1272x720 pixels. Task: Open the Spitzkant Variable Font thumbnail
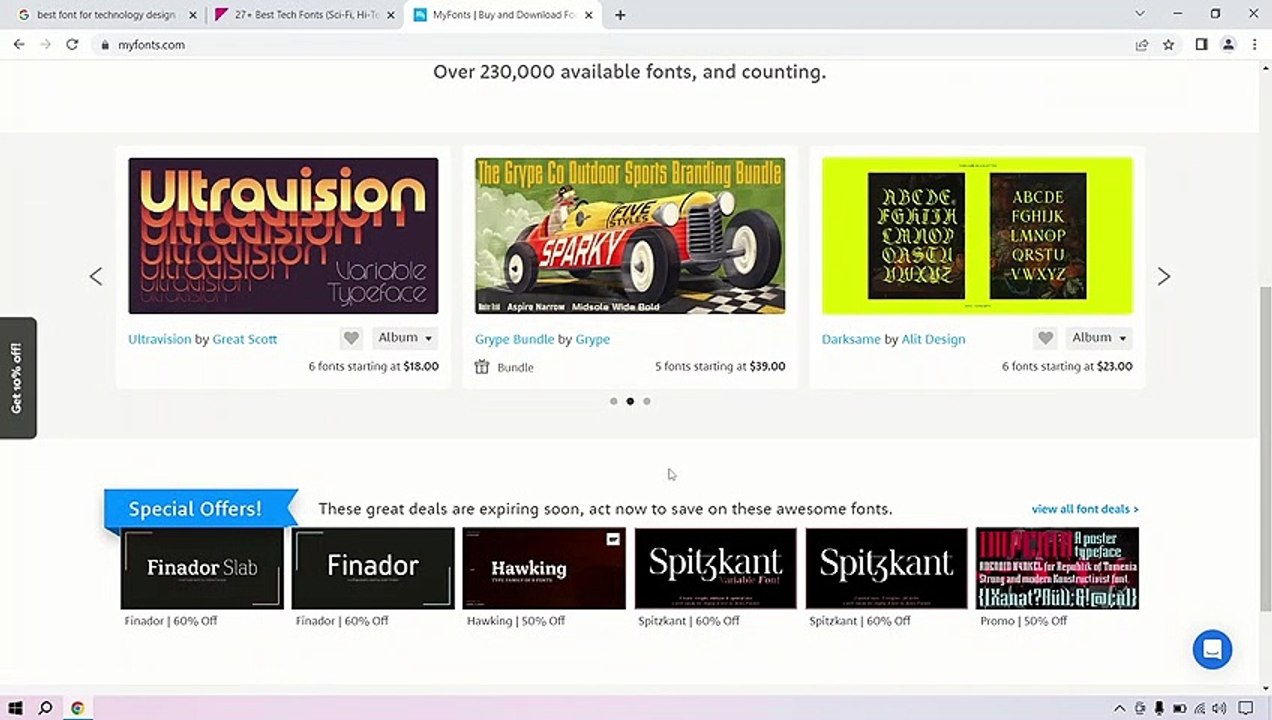point(715,568)
